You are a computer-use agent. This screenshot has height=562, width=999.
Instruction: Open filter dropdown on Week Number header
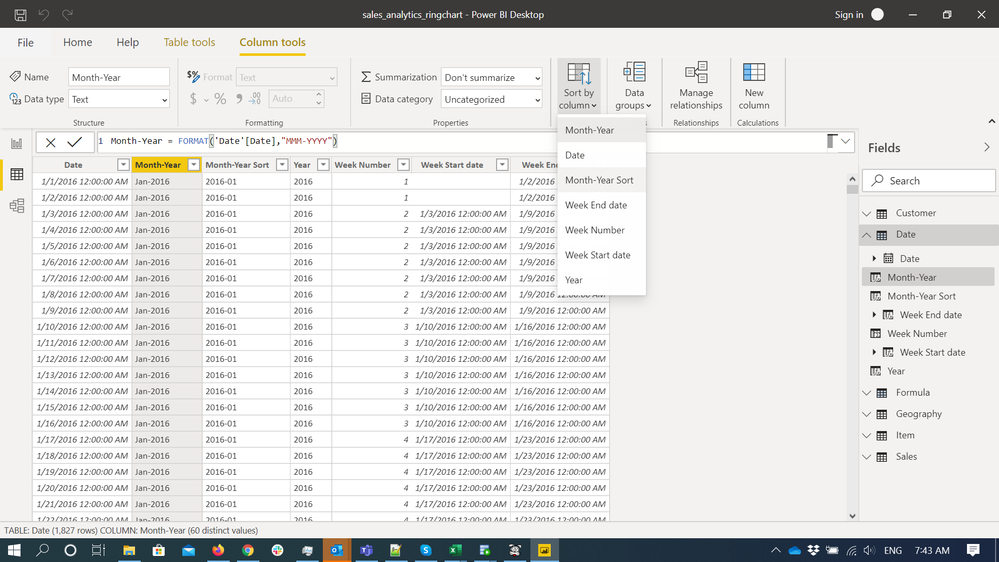pyautogui.click(x=403, y=165)
